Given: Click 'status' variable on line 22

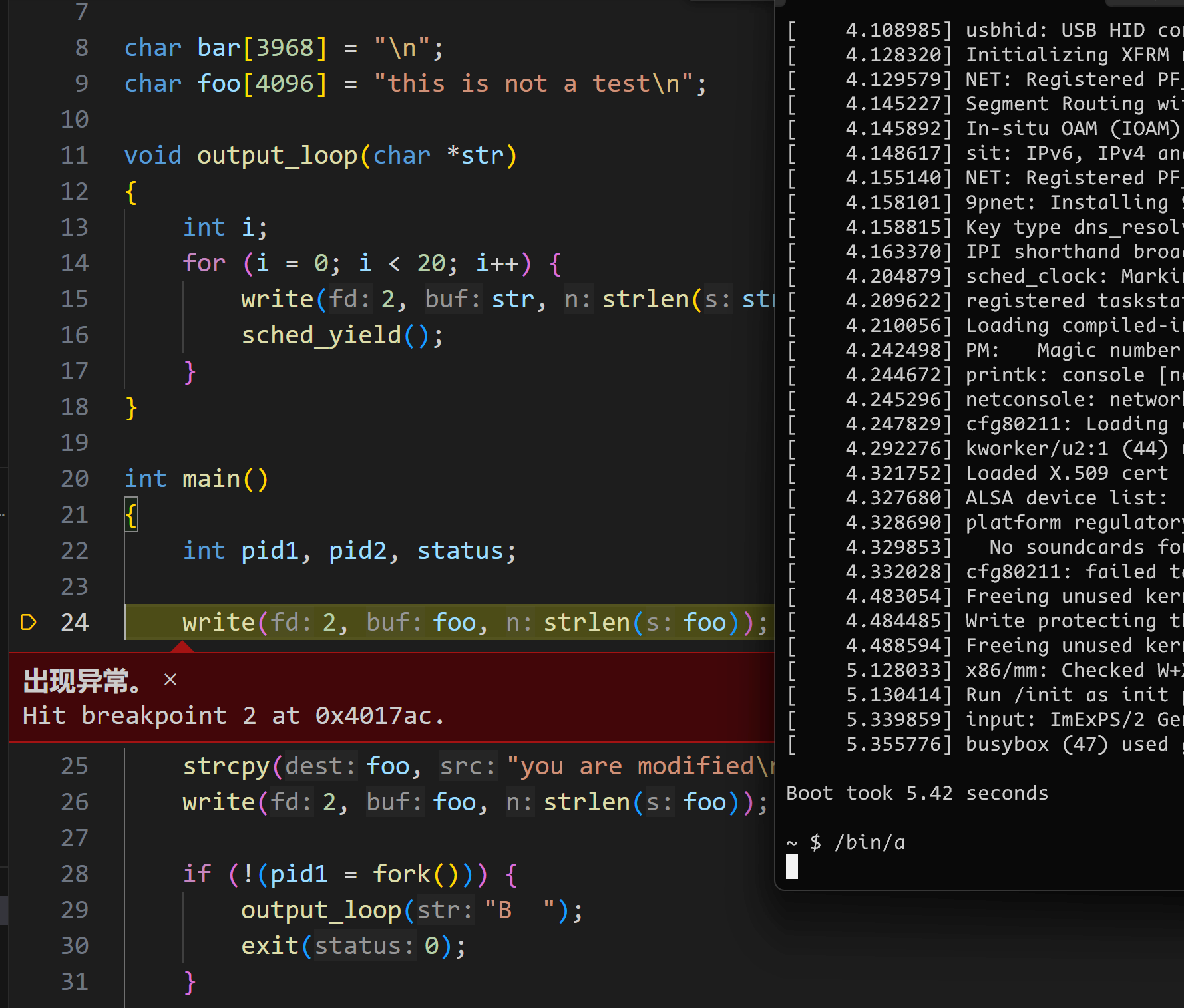Looking at the screenshot, I should tap(460, 551).
